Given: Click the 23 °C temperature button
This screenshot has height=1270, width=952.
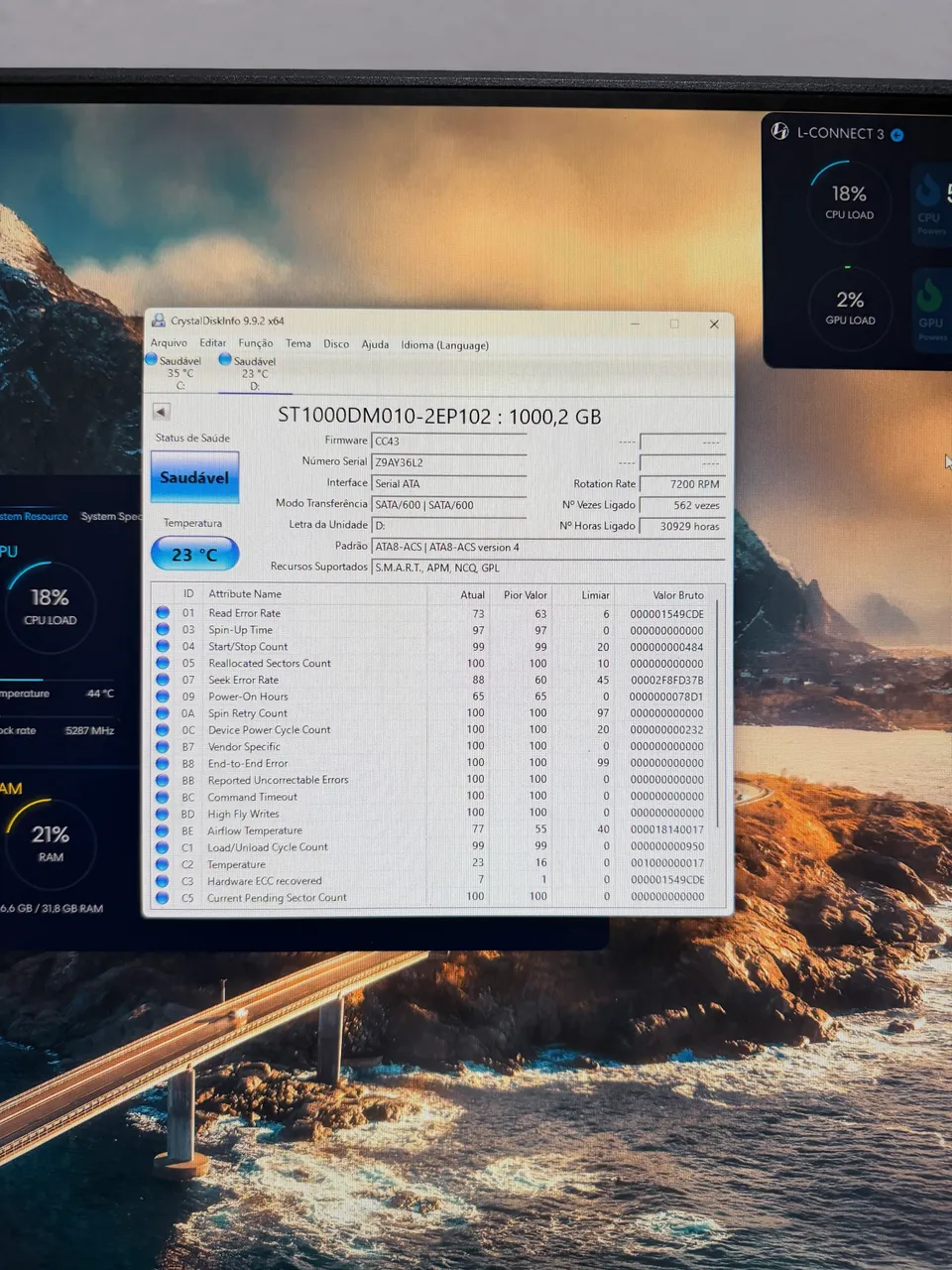Looking at the screenshot, I should tap(194, 554).
